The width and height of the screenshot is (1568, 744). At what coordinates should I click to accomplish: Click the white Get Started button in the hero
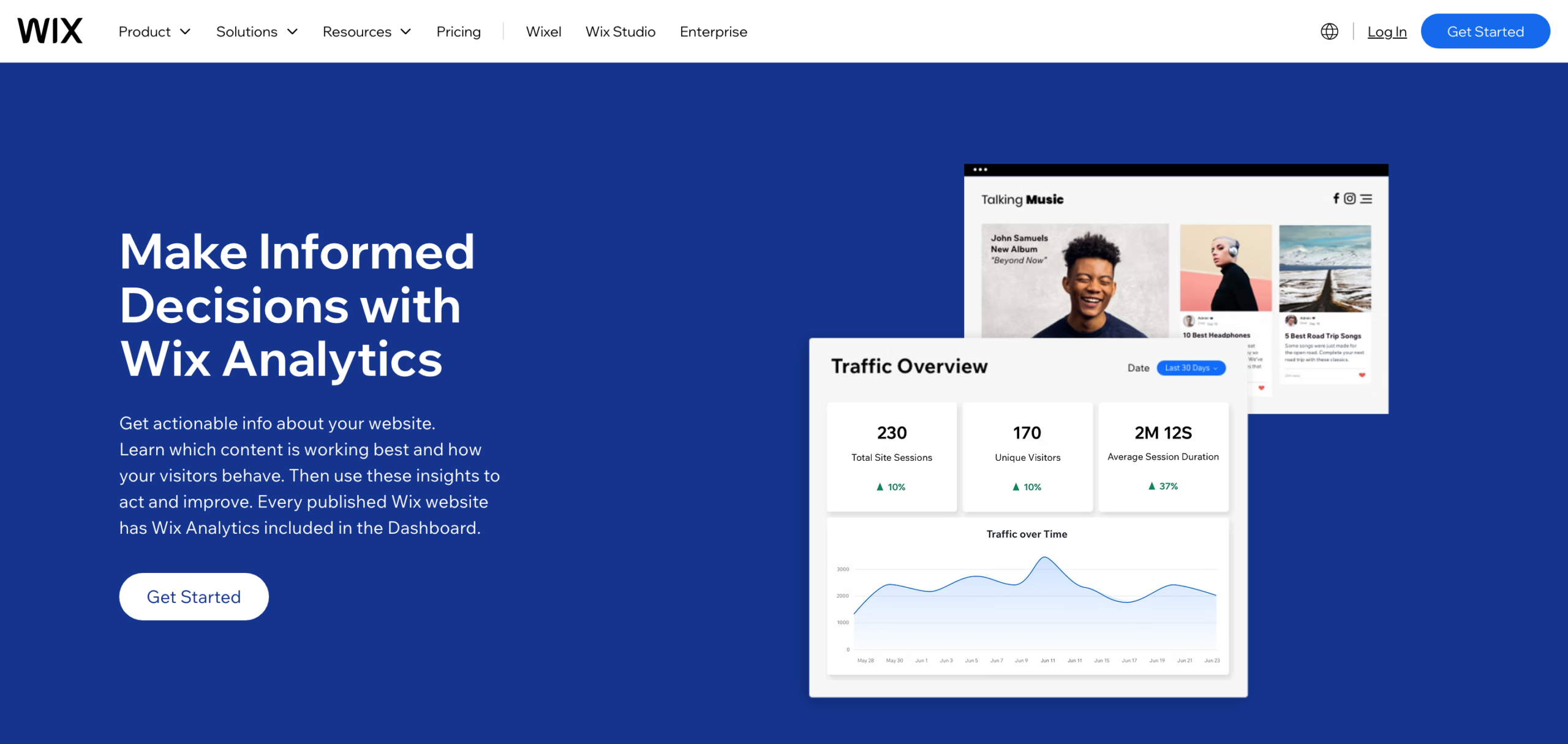[x=194, y=596]
